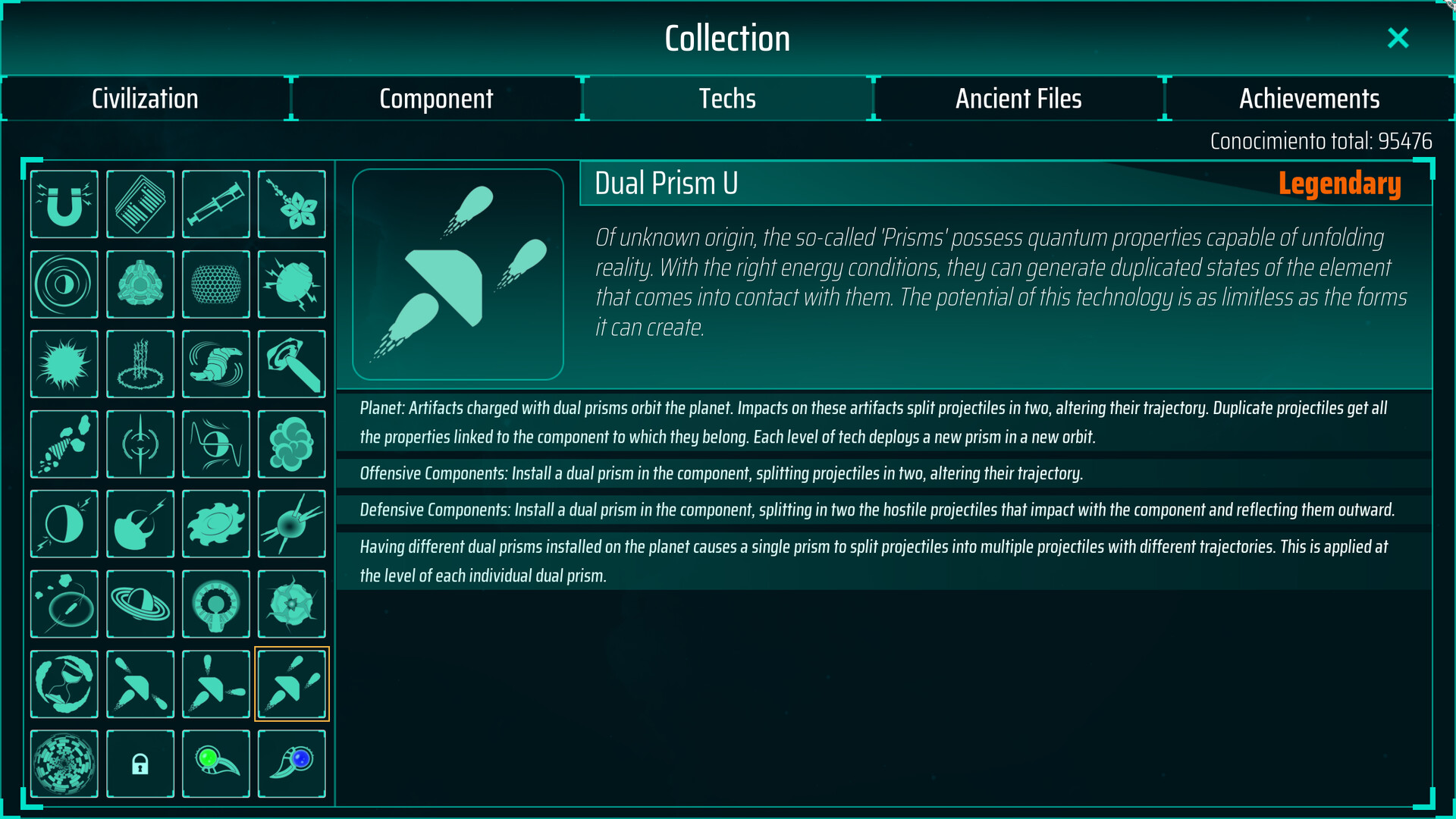Click the sawblade gear tech icon
The height and width of the screenshot is (819, 1456).
(216, 524)
